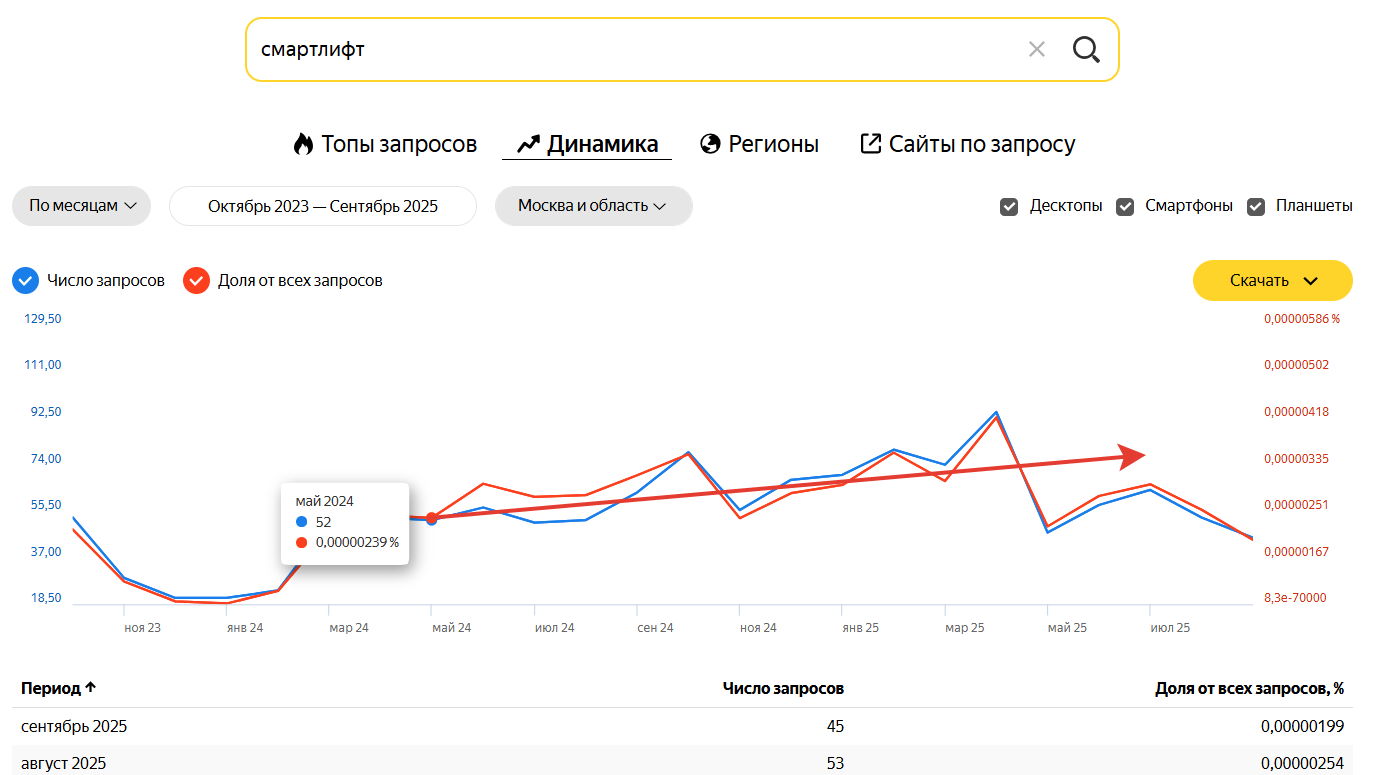Viewport: 1380px width, 775px height.
Task: Click the flame icon for top queries
Action: tap(303, 144)
